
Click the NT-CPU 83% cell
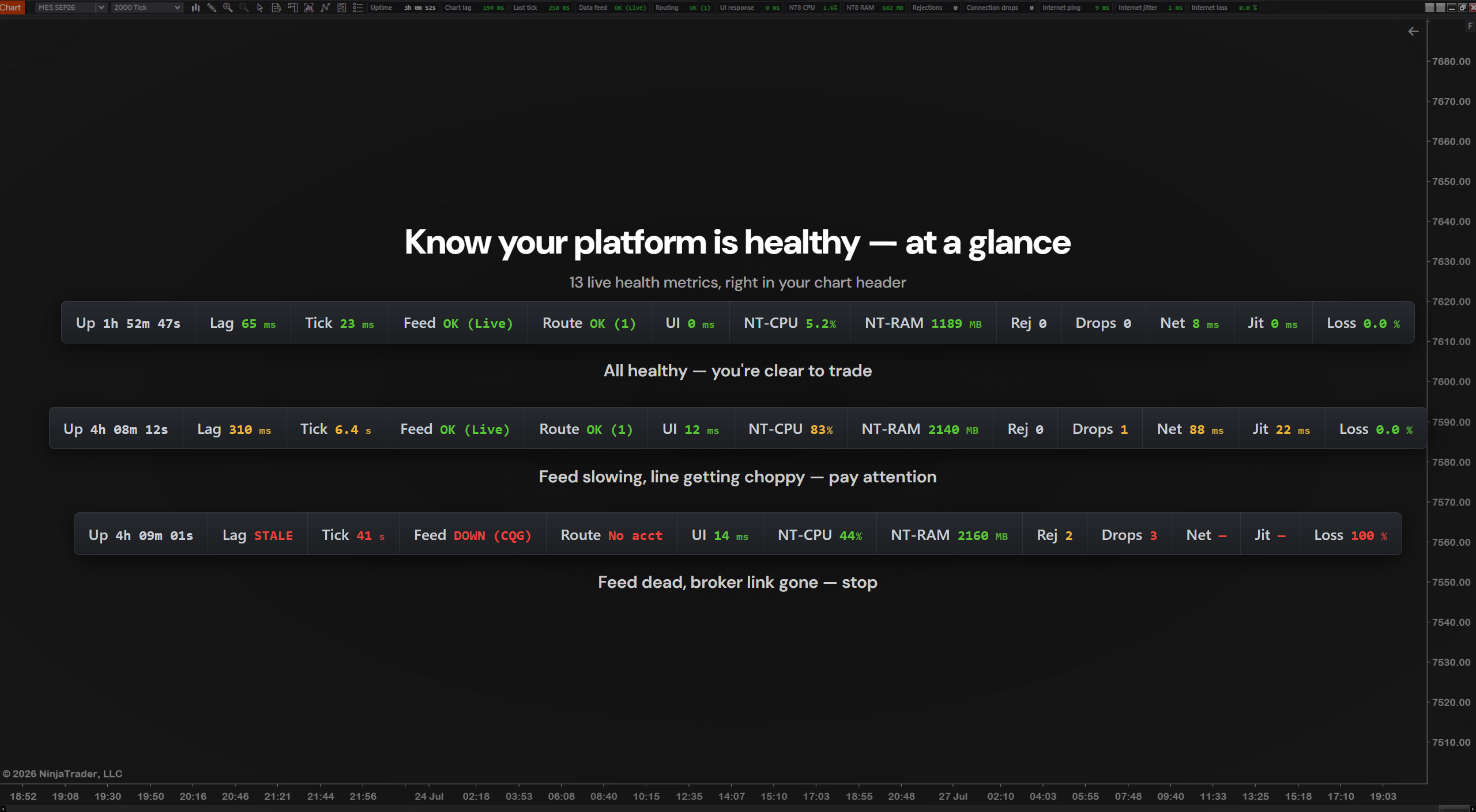(790, 429)
